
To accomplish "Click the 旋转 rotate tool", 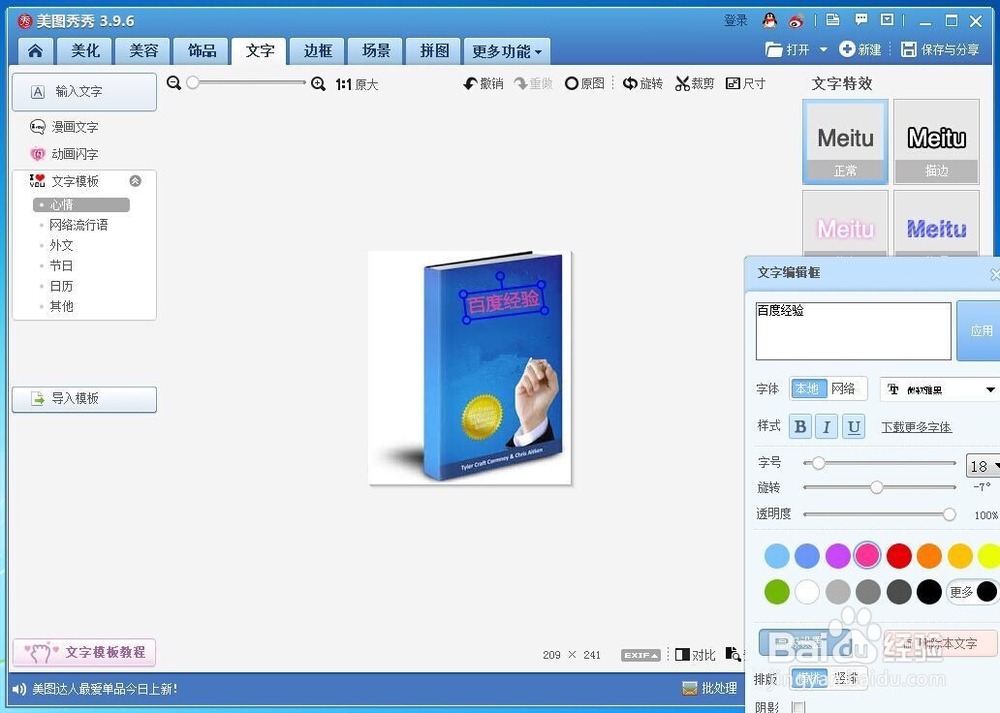I will coord(642,84).
